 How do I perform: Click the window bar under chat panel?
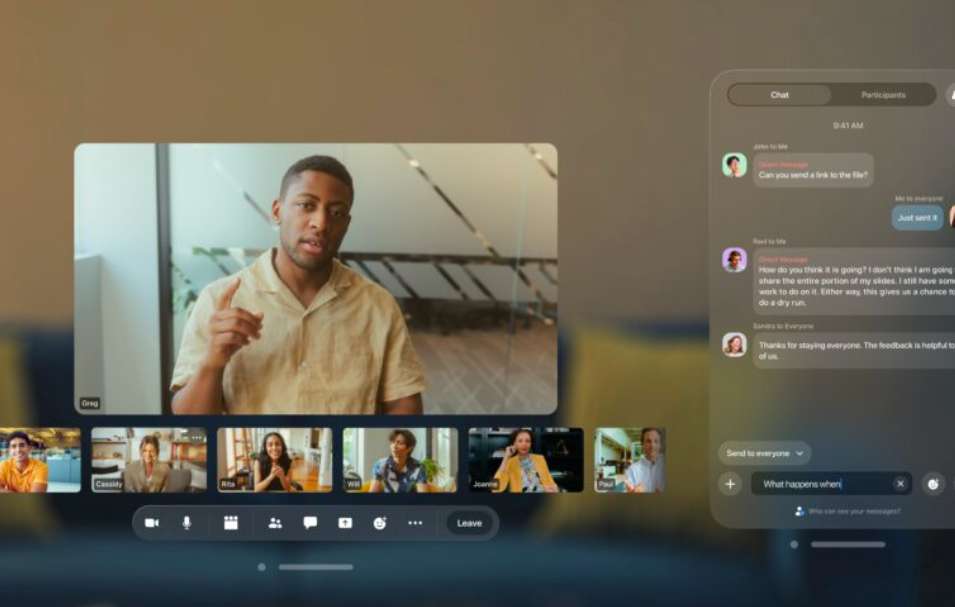pyautogui.click(x=848, y=544)
